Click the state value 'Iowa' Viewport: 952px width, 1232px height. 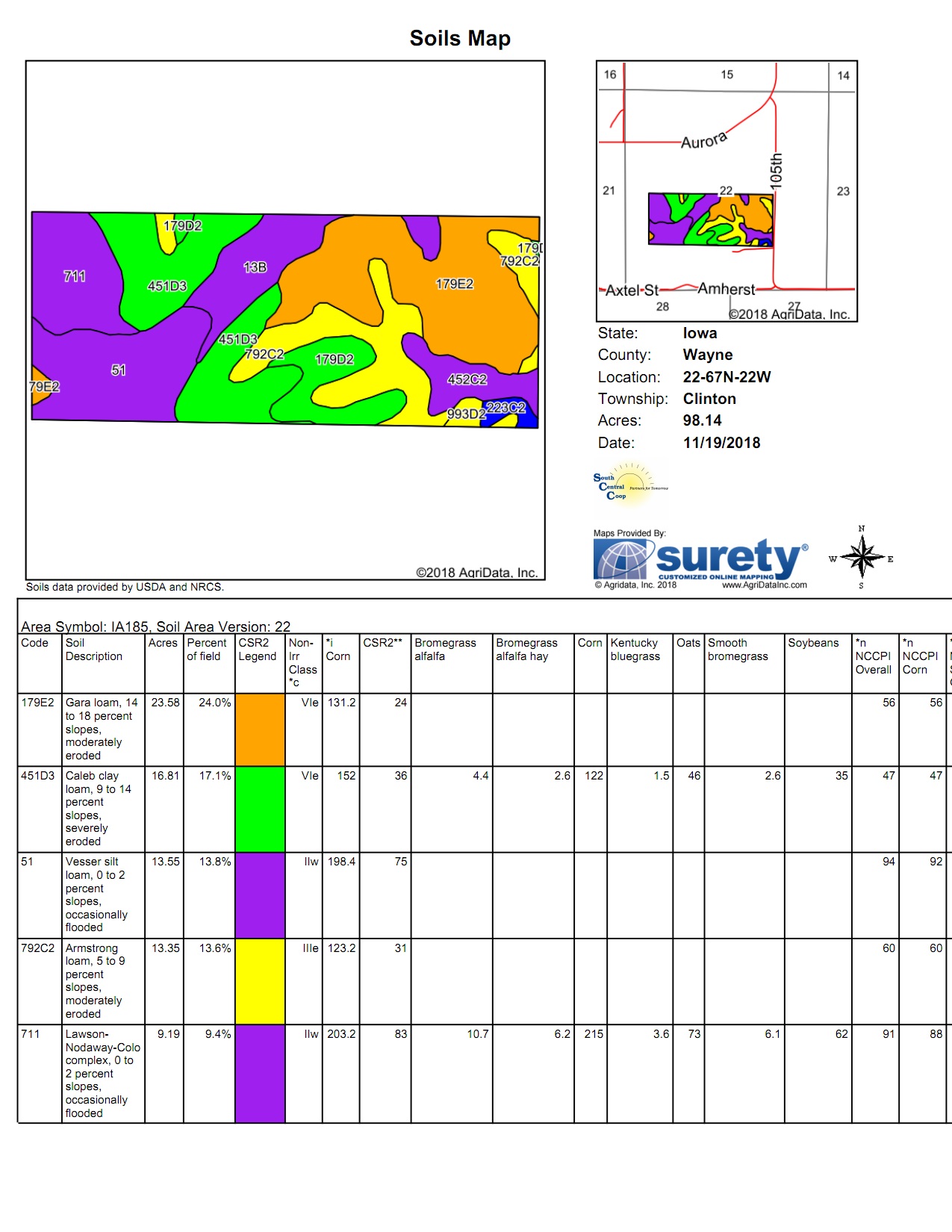(700, 333)
